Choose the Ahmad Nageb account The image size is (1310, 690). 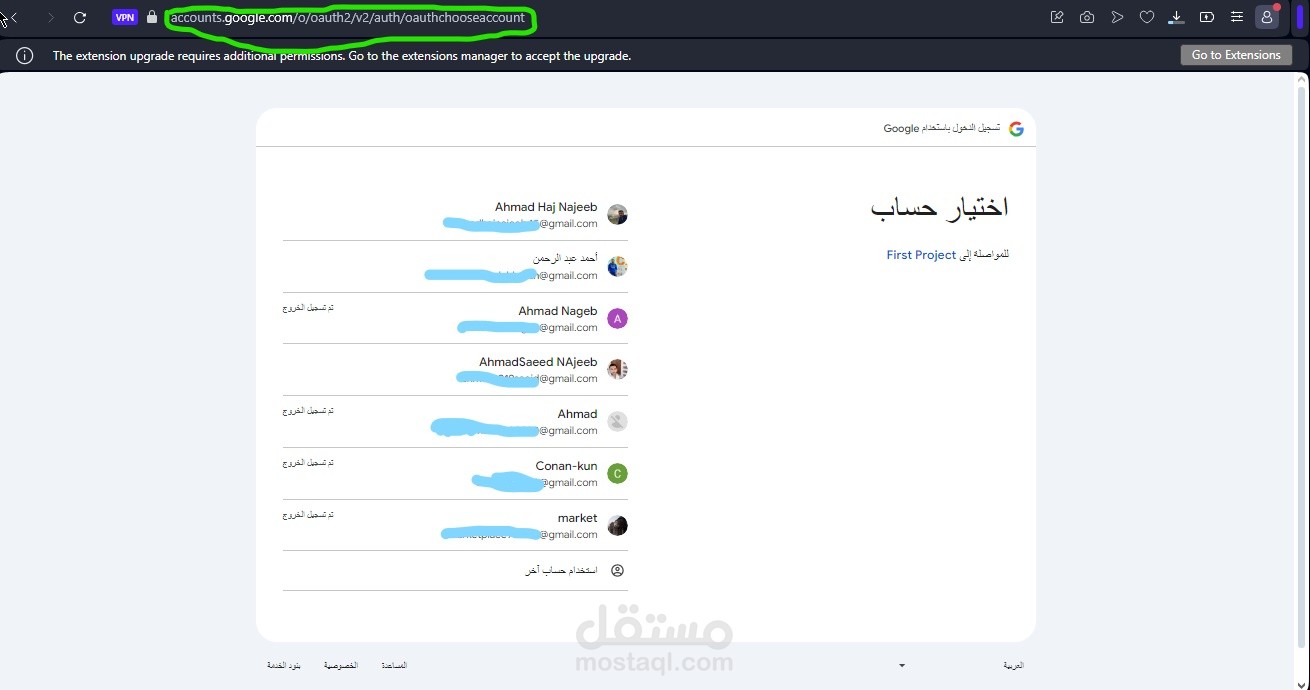tap(455, 319)
